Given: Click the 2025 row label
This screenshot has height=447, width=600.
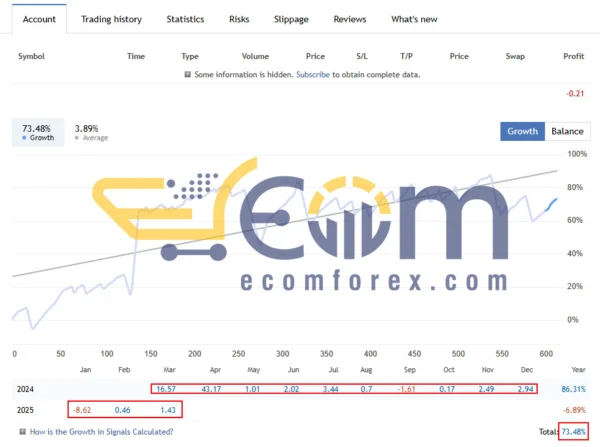Looking at the screenshot, I should (x=25, y=410).
